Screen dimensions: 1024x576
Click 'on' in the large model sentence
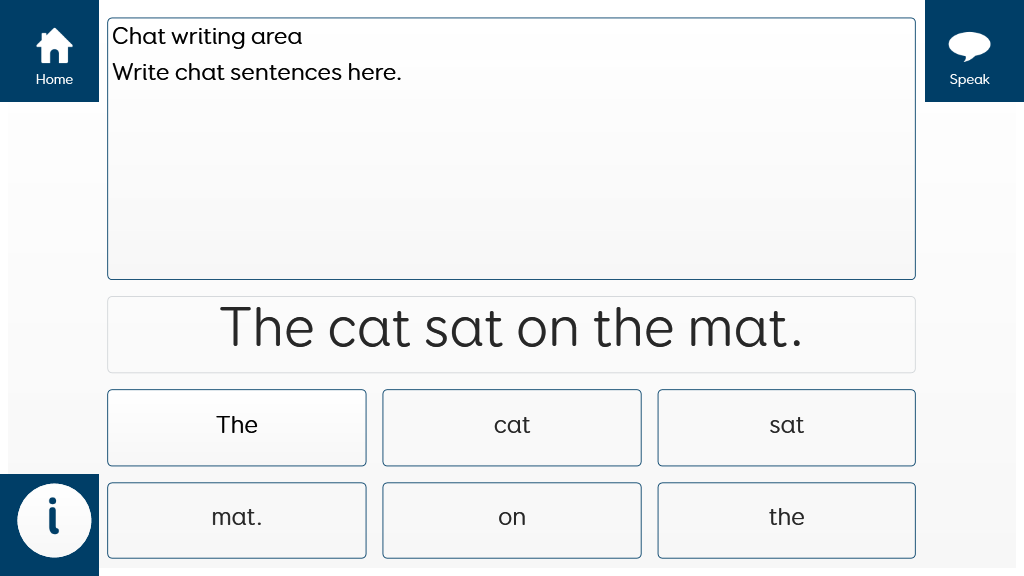(547, 329)
